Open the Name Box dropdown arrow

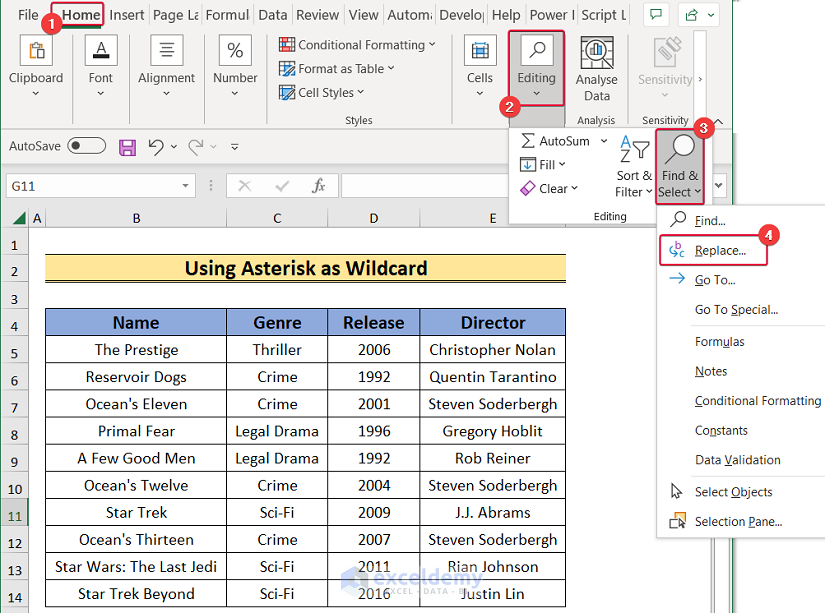coord(186,186)
